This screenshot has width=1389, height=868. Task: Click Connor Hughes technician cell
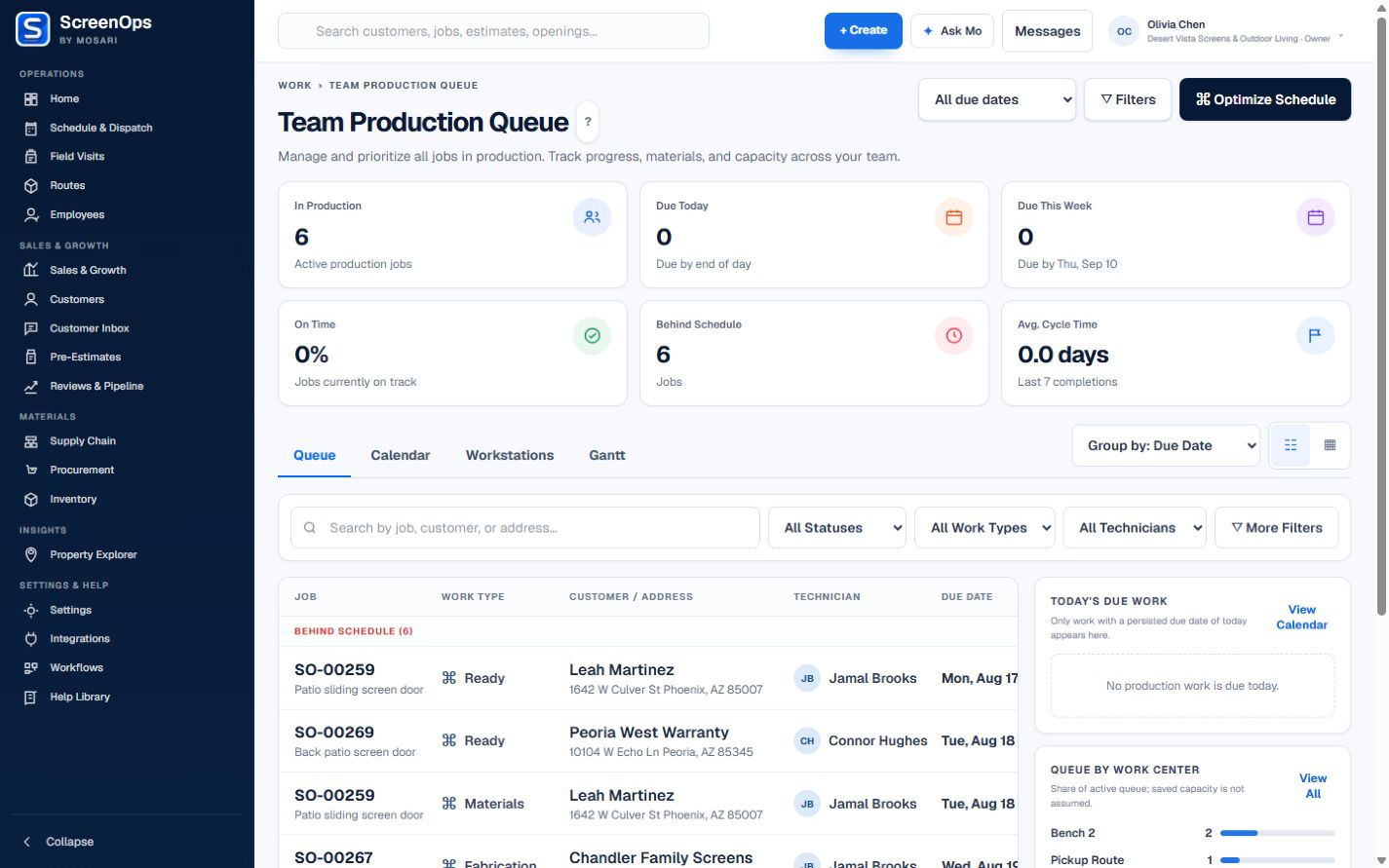pyautogui.click(x=861, y=741)
